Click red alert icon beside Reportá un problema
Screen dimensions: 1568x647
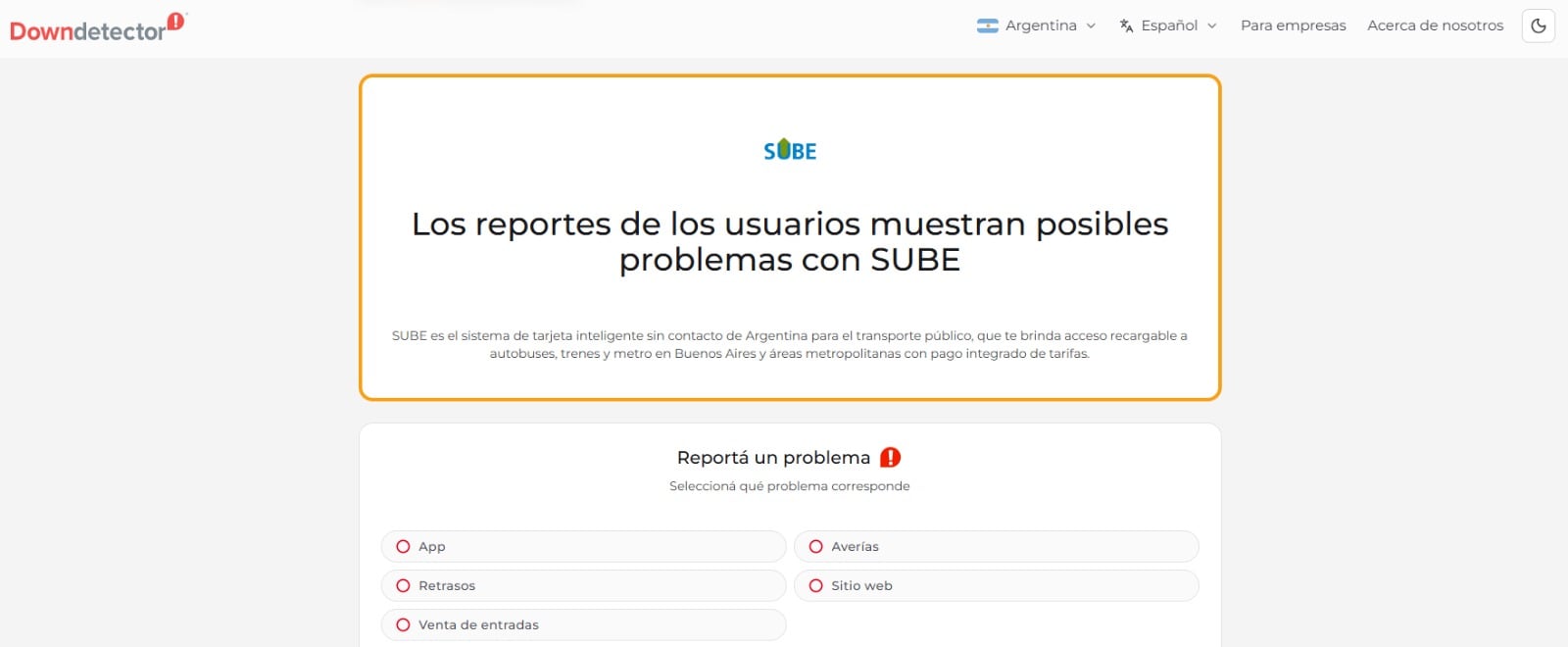pos(890,457)
